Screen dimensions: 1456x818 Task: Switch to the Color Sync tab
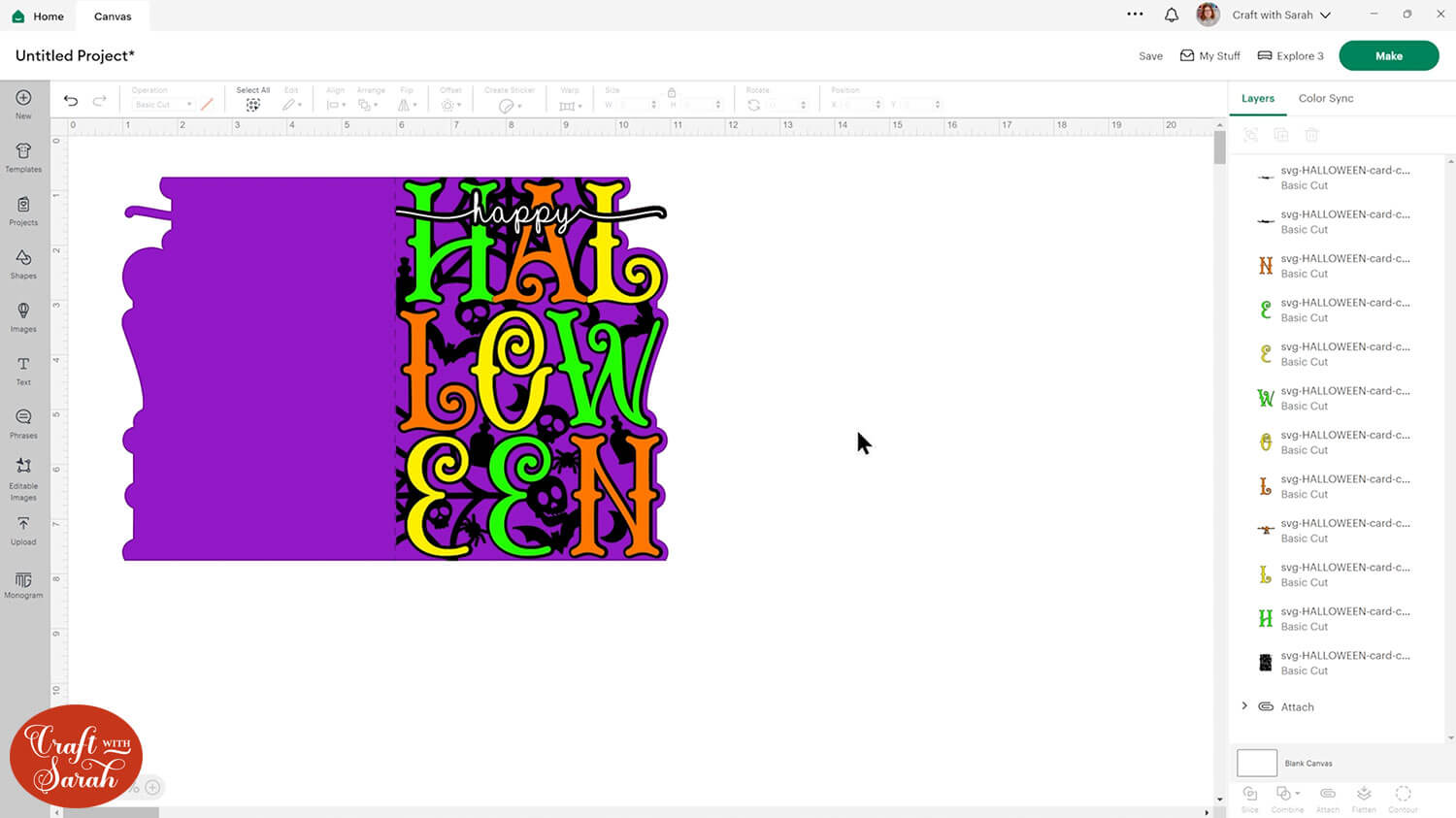coord(1325,98)
